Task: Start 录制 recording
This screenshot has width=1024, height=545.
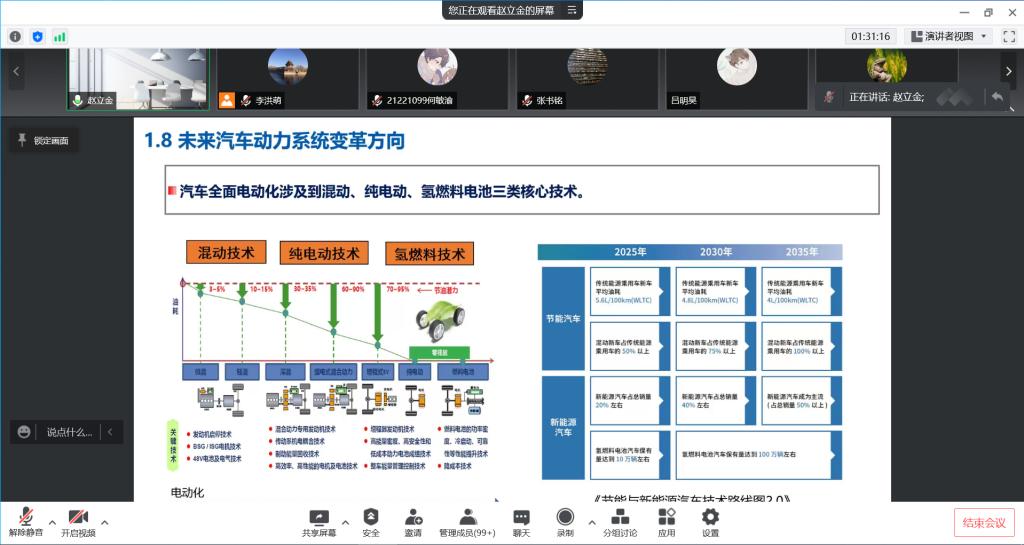Action: [566, 523]
